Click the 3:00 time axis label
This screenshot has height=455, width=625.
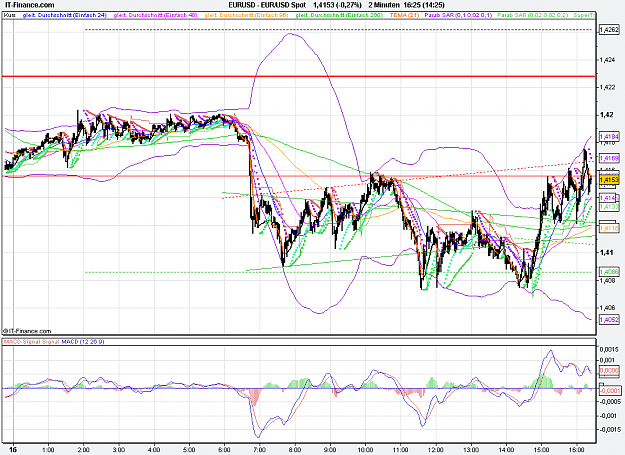point(119,450)
